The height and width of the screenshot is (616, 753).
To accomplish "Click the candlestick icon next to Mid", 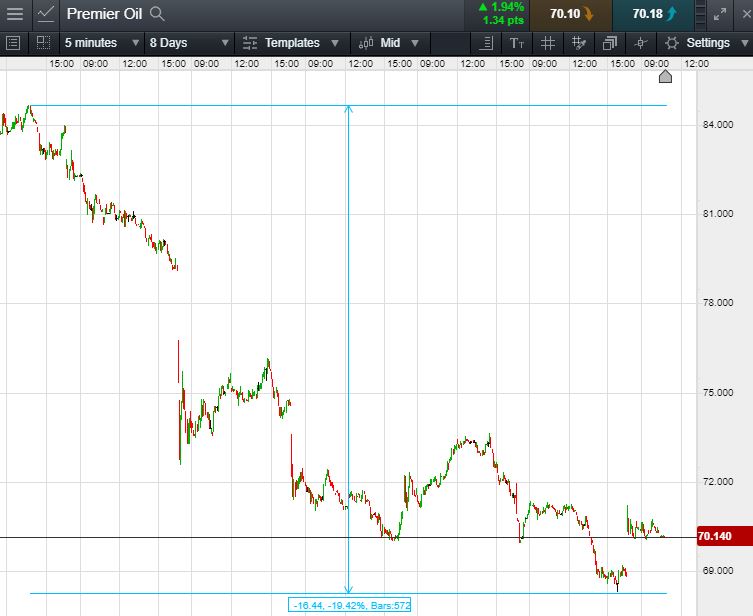I will point(366,43).
